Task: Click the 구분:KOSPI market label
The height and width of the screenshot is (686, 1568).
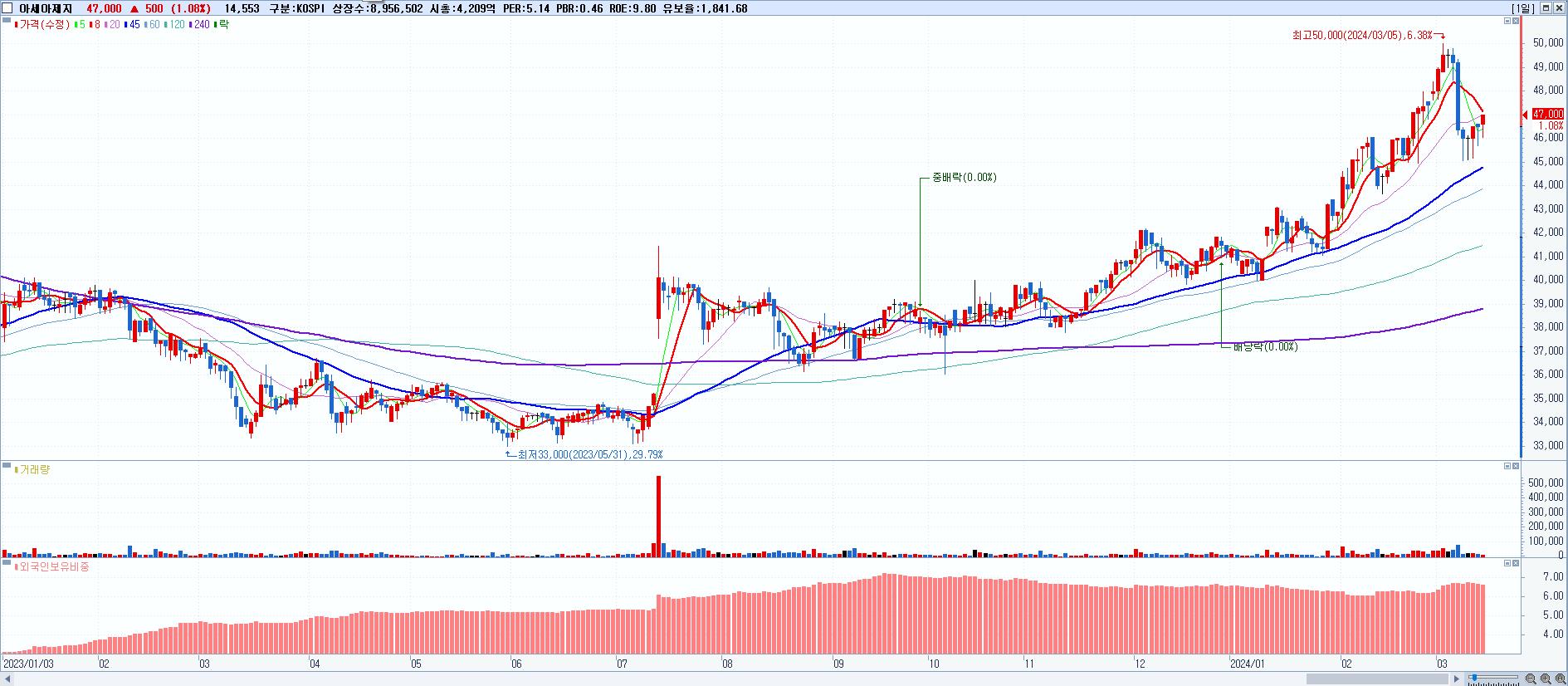Action: pyautogui.click(x=299, y=8)
